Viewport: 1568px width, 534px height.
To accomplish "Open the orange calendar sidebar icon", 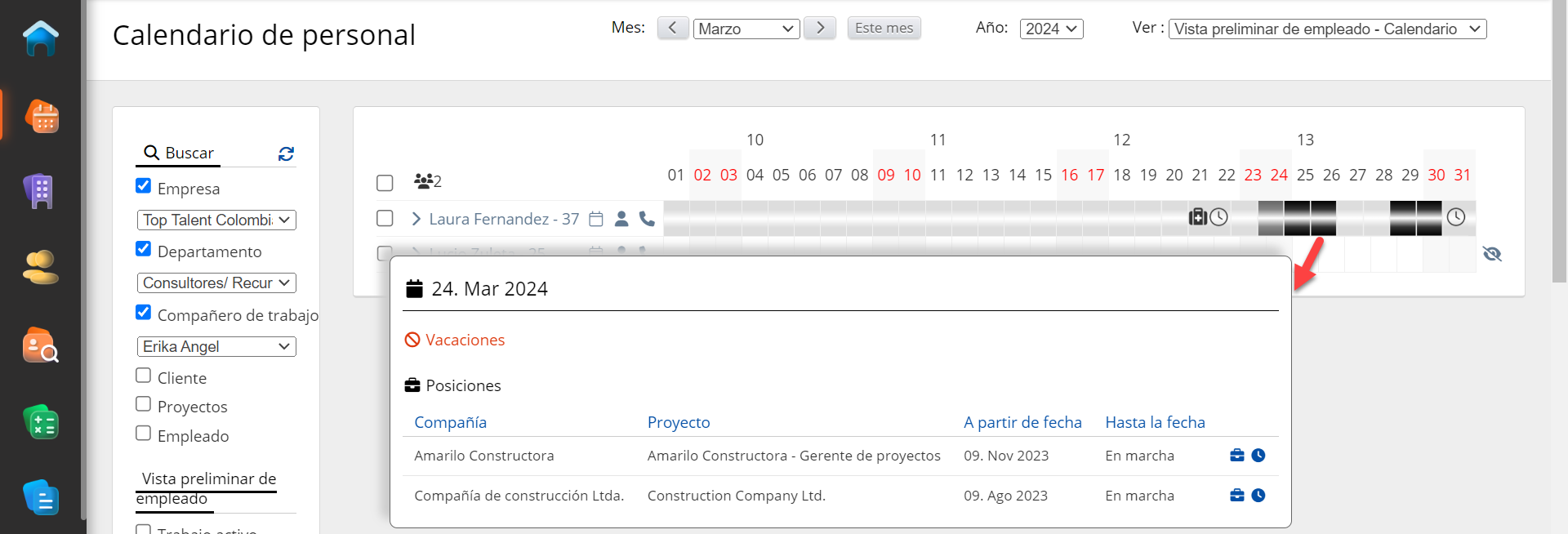I will pos(42,117).
